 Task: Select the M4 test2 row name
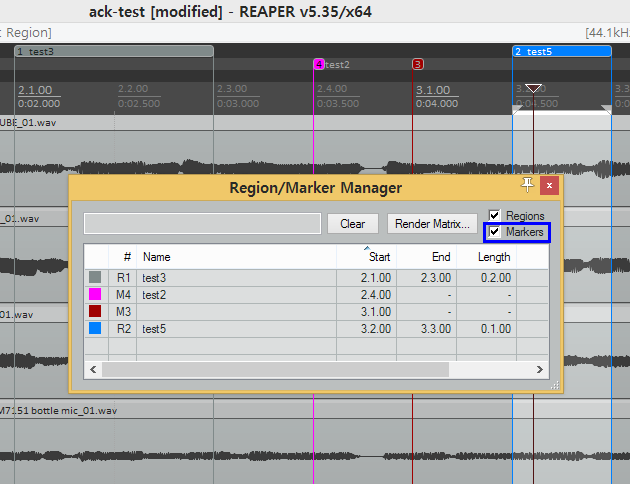click(154, 295)
